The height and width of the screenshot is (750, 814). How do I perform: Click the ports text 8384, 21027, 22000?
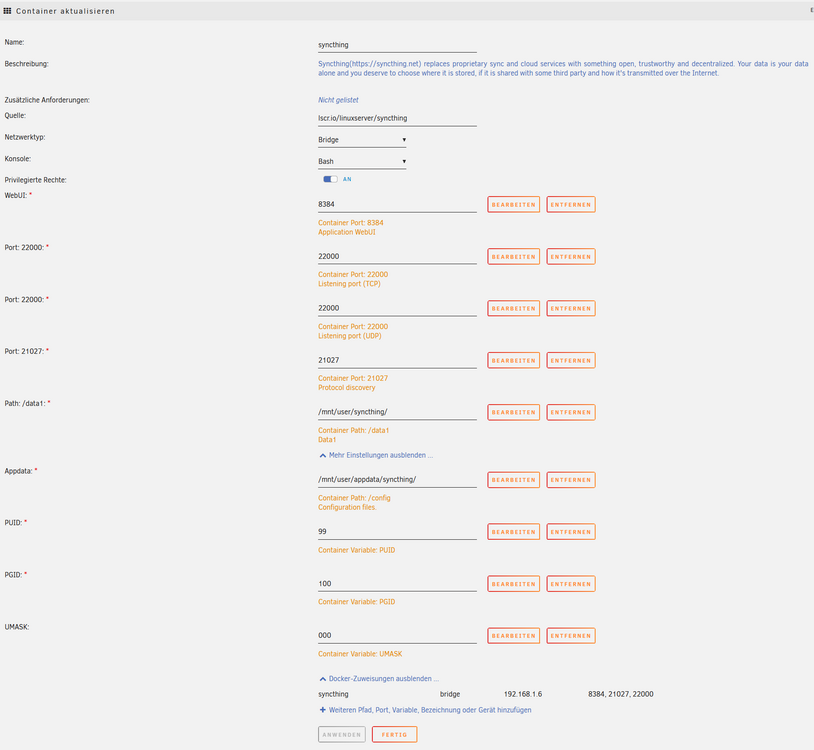click(x=621, y=694)
